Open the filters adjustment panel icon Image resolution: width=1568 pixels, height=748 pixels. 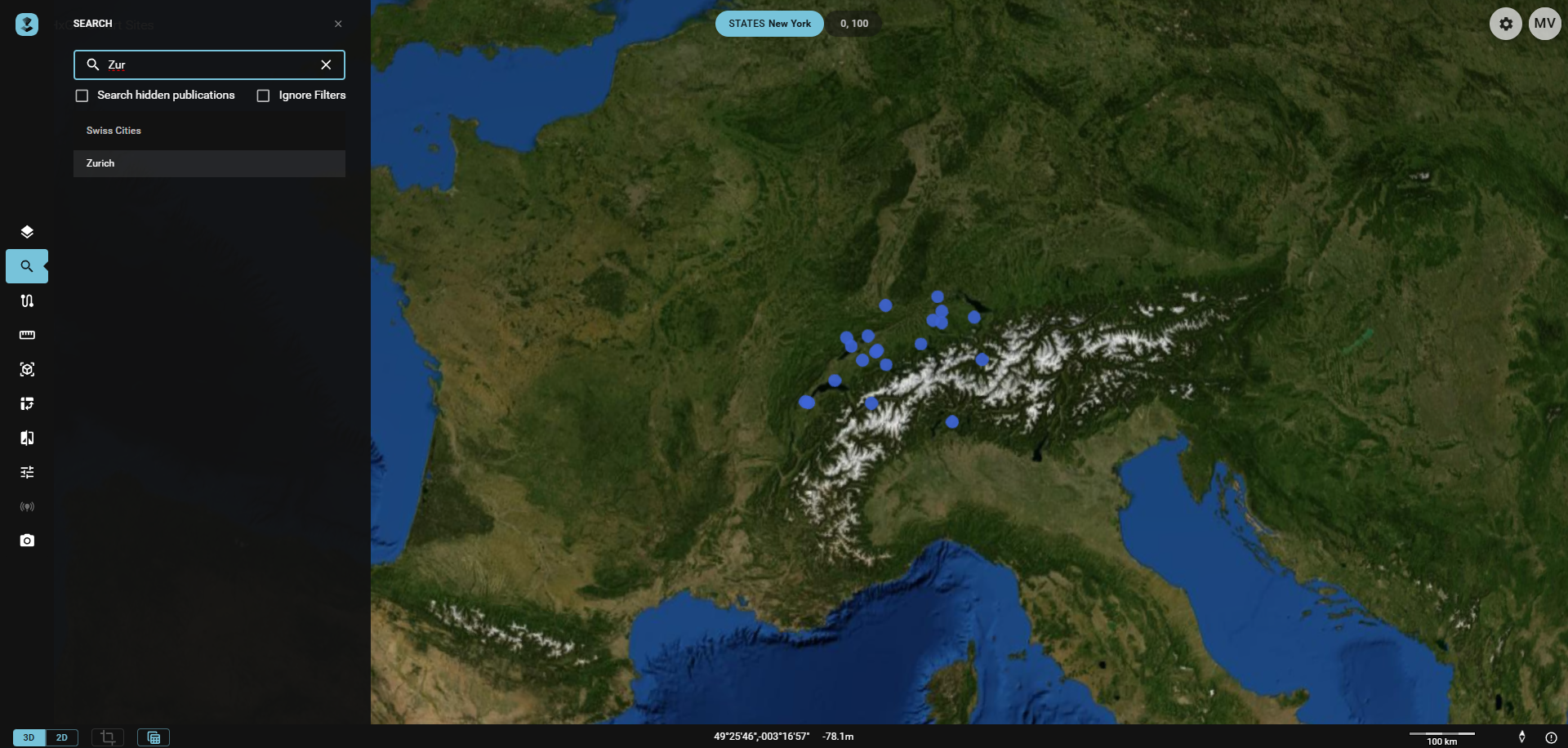27,472
